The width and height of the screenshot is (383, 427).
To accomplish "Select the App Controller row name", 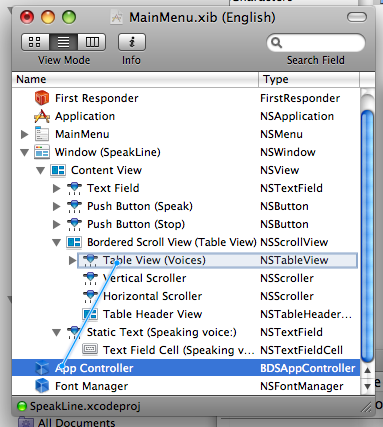I will (94, 368).
